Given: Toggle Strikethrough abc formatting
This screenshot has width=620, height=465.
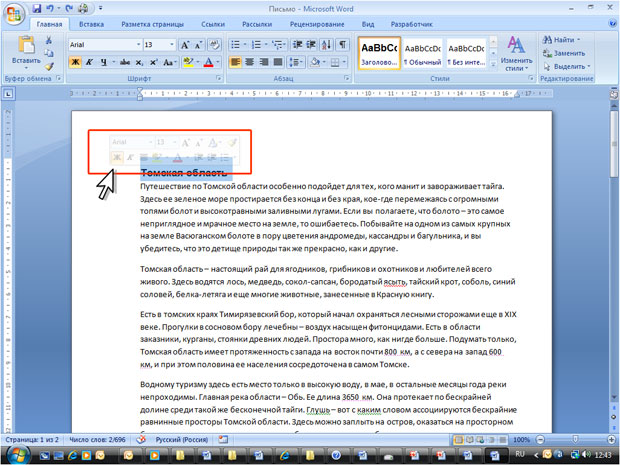Looking at the screenshot, I should [x=125, y=62].
